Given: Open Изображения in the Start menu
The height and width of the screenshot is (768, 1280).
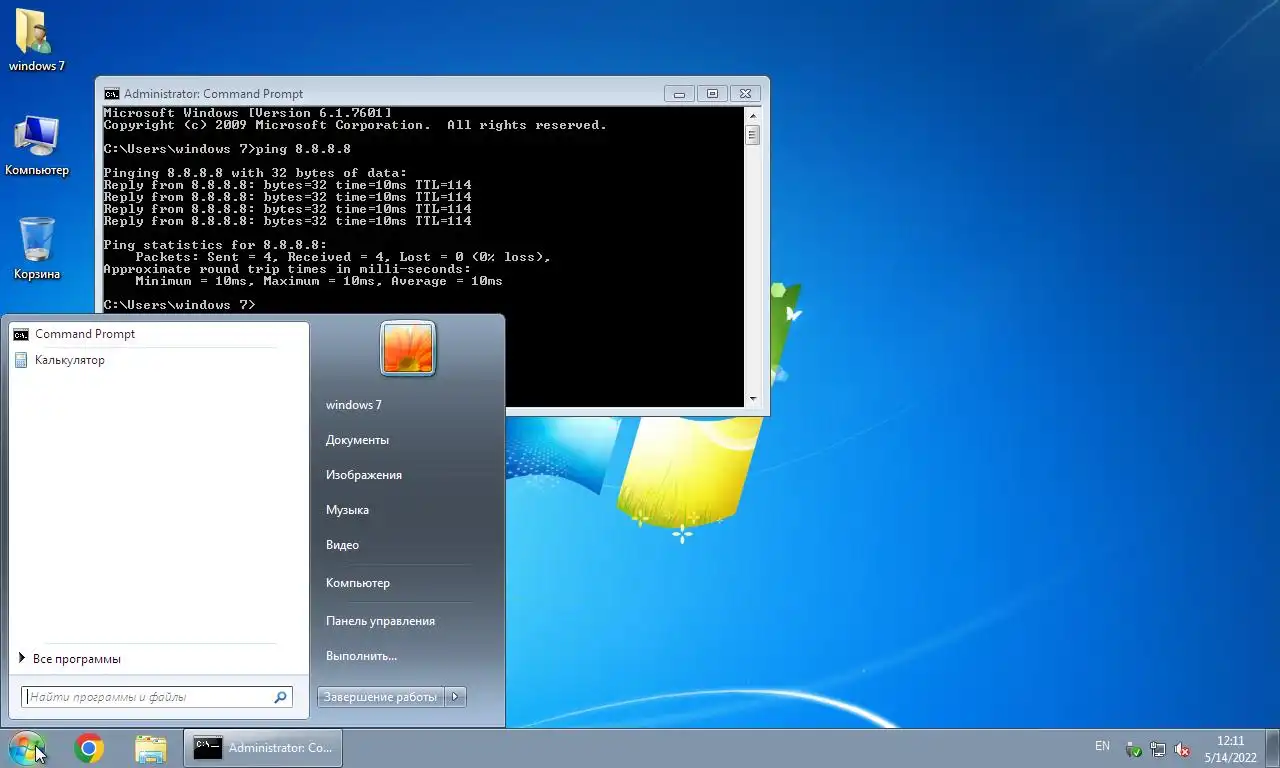Looking at the screenshot, I should (x=364, y=475).
